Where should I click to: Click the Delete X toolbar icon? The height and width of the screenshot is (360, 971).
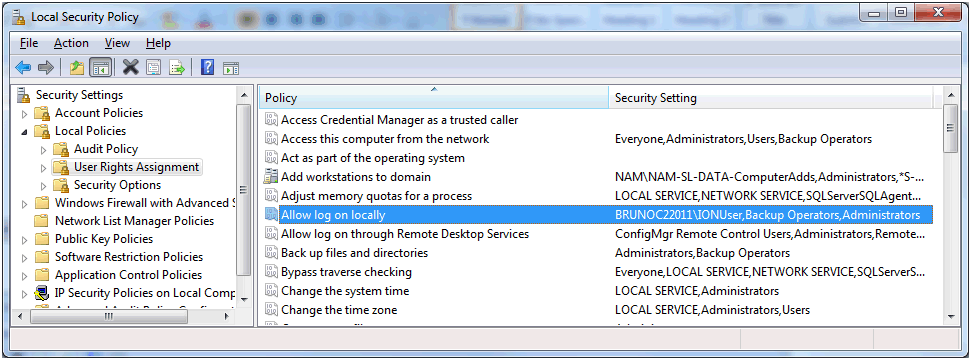click(130, 67)
